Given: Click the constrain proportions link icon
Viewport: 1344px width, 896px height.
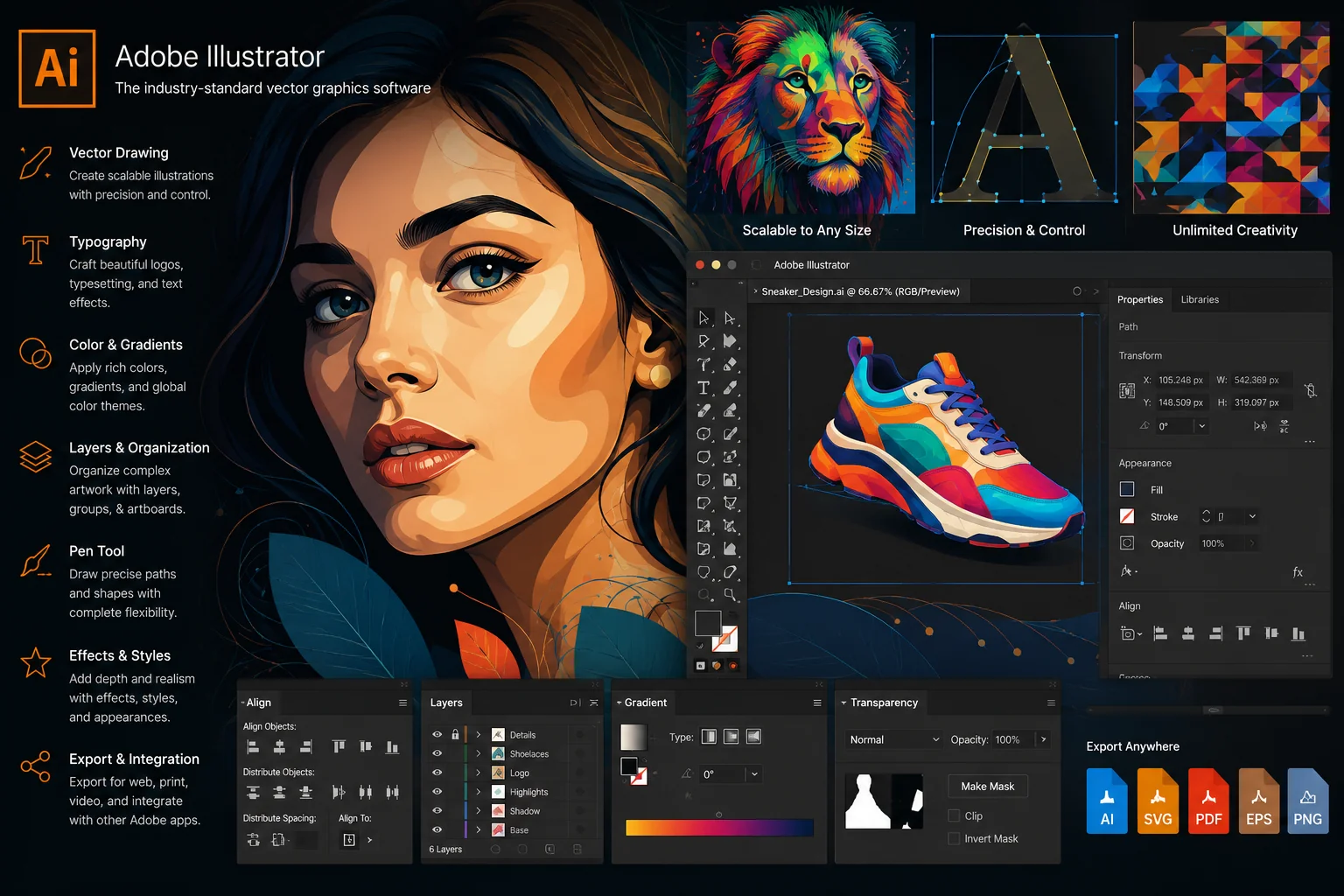Looking at the screenshot, I should pos(1310,390).
